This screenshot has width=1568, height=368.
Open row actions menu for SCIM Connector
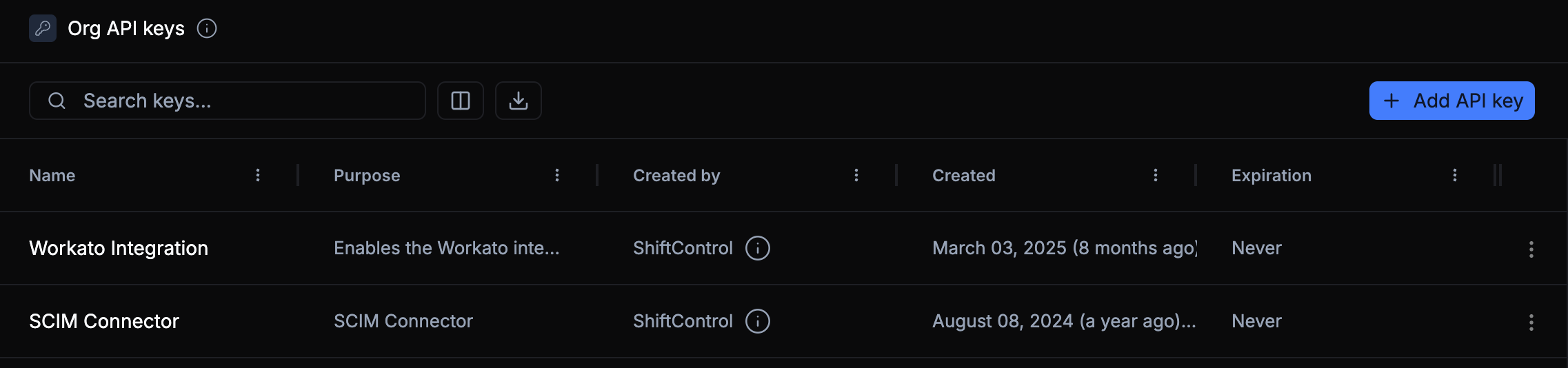[1531, 323]
